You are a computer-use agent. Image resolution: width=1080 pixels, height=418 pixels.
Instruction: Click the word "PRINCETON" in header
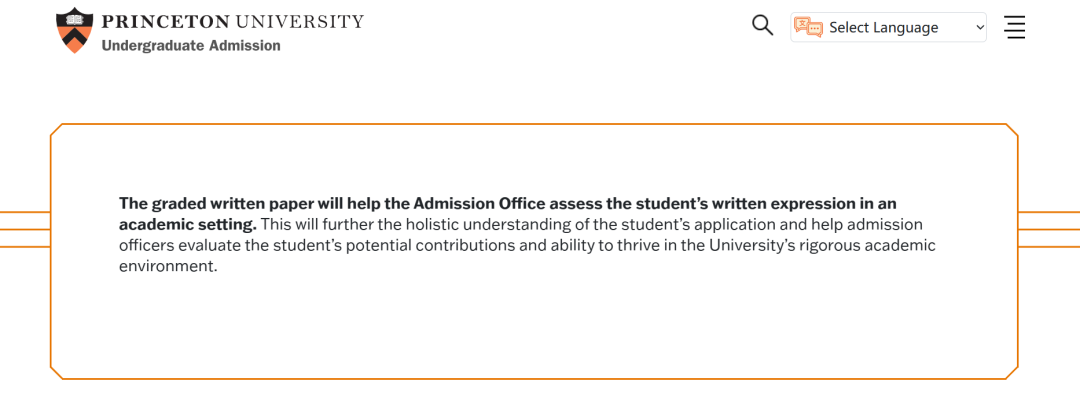click(x=166, y=22)
